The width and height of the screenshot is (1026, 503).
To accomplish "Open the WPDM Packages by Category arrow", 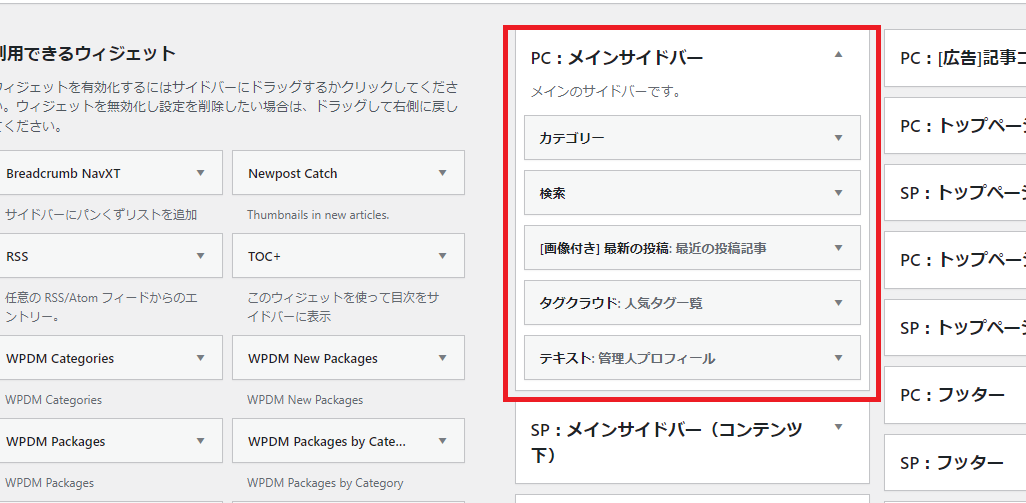I will click(x=442, y=441).
